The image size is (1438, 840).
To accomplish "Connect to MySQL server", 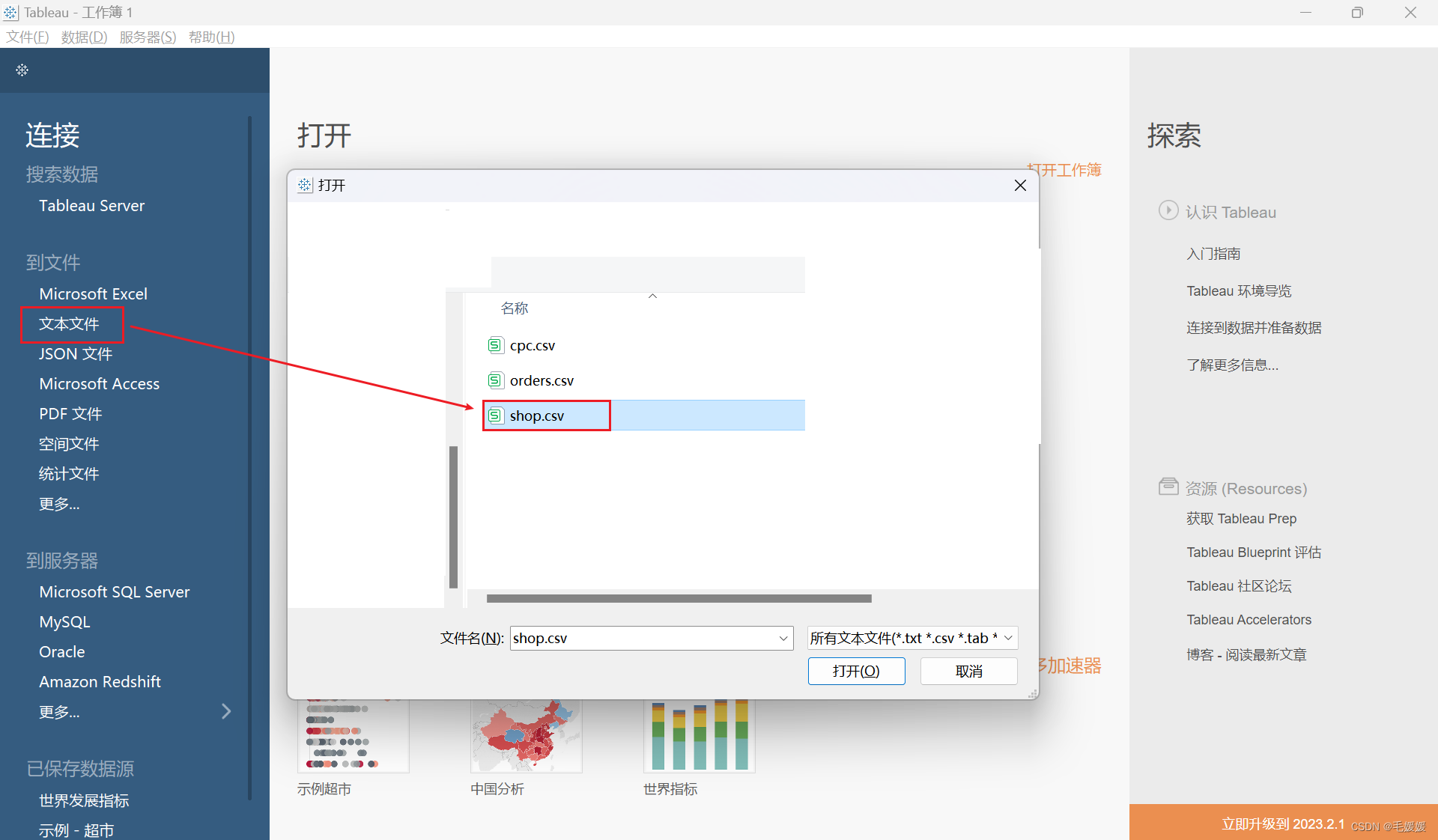I will (x=64, y=621).
